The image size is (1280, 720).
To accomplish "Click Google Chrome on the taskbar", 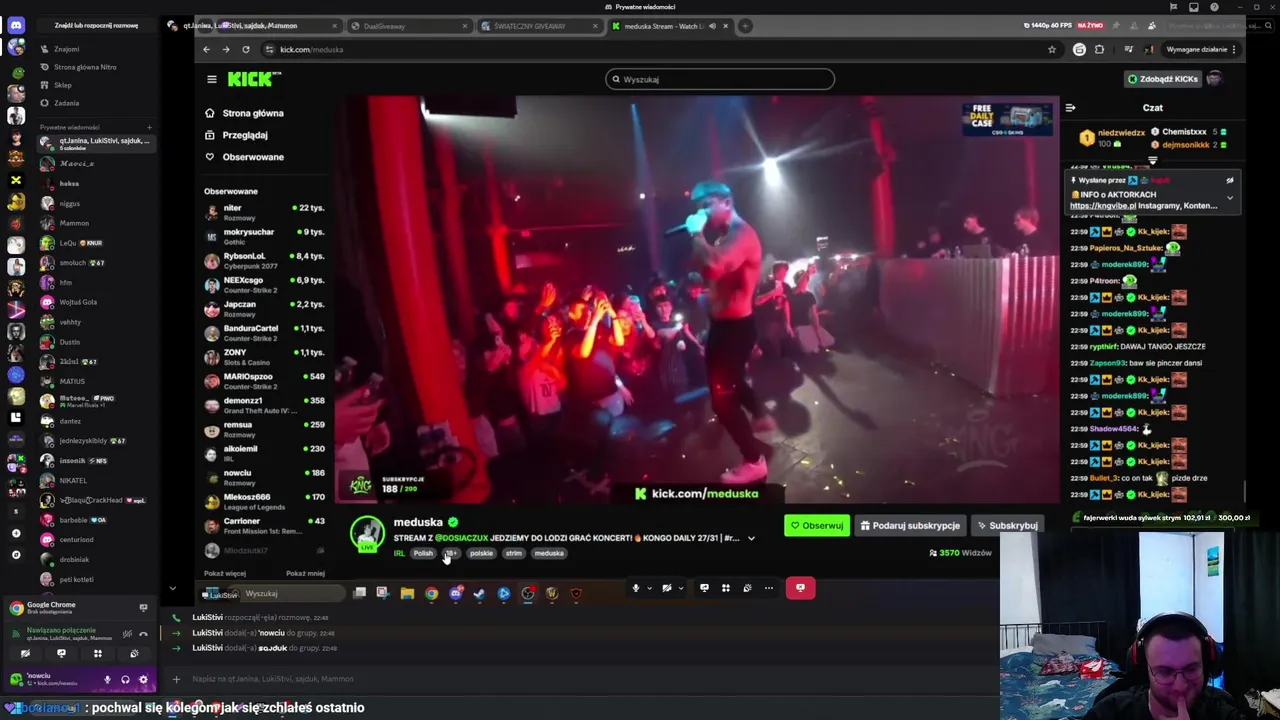I will [x=431, y=593].
